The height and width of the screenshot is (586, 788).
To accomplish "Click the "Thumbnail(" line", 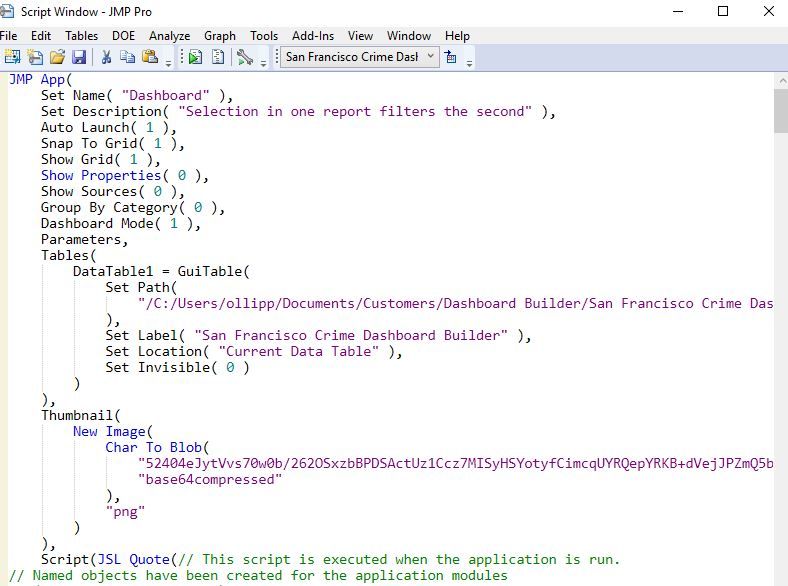I will [x=81, y=416].
